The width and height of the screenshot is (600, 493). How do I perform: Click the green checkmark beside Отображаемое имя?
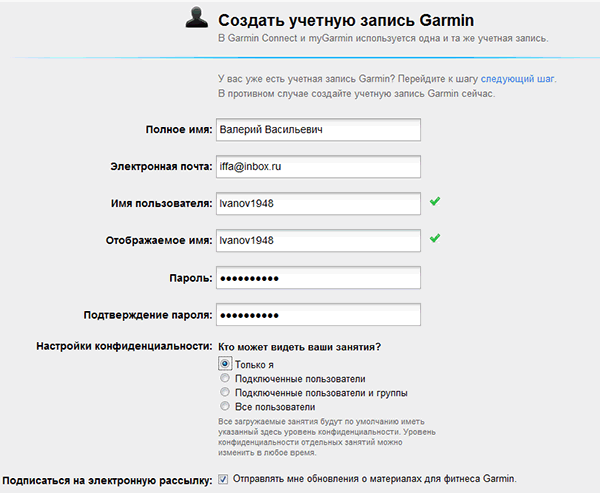pos(435,238)
